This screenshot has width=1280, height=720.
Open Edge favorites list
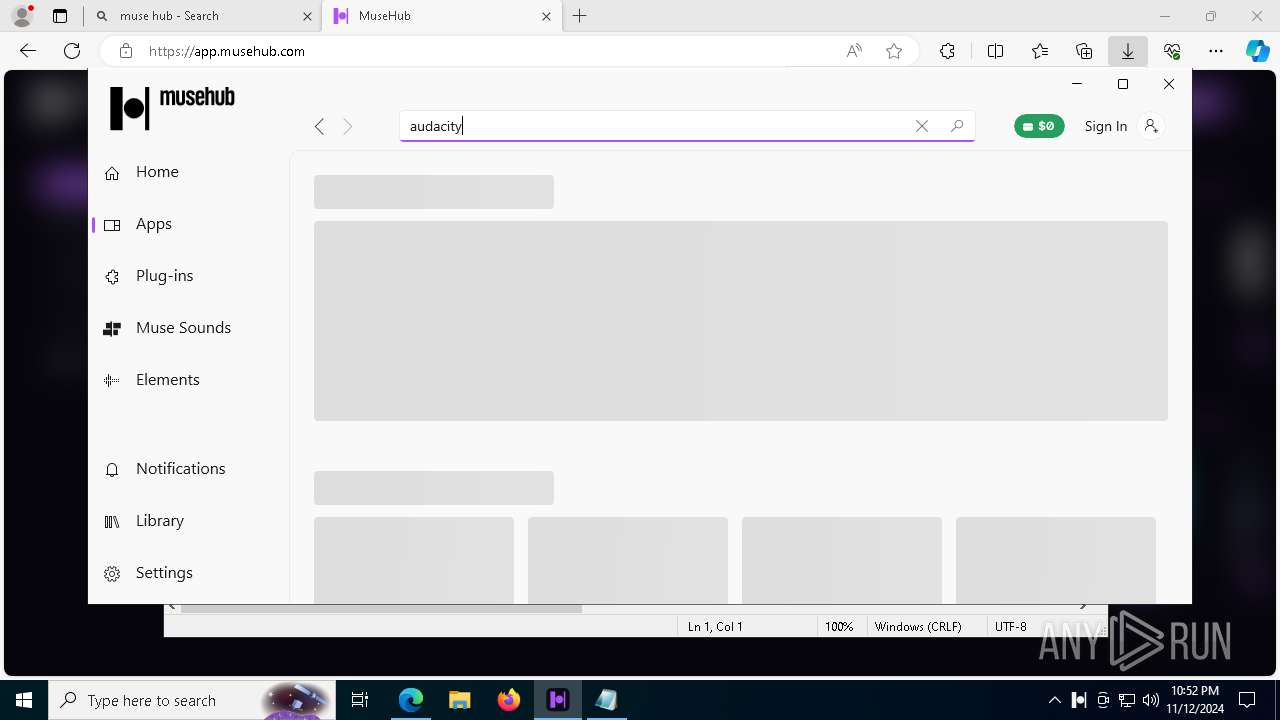(1040, 51)
